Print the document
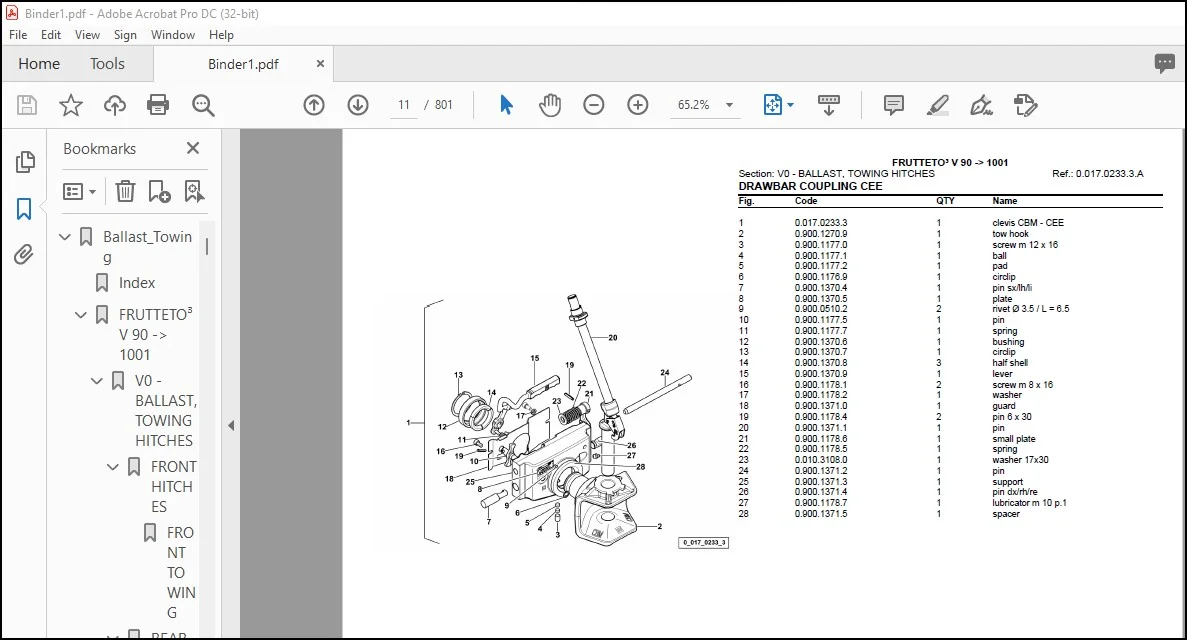Viewport: 1187px width, 640px height. tap(158, 105)
